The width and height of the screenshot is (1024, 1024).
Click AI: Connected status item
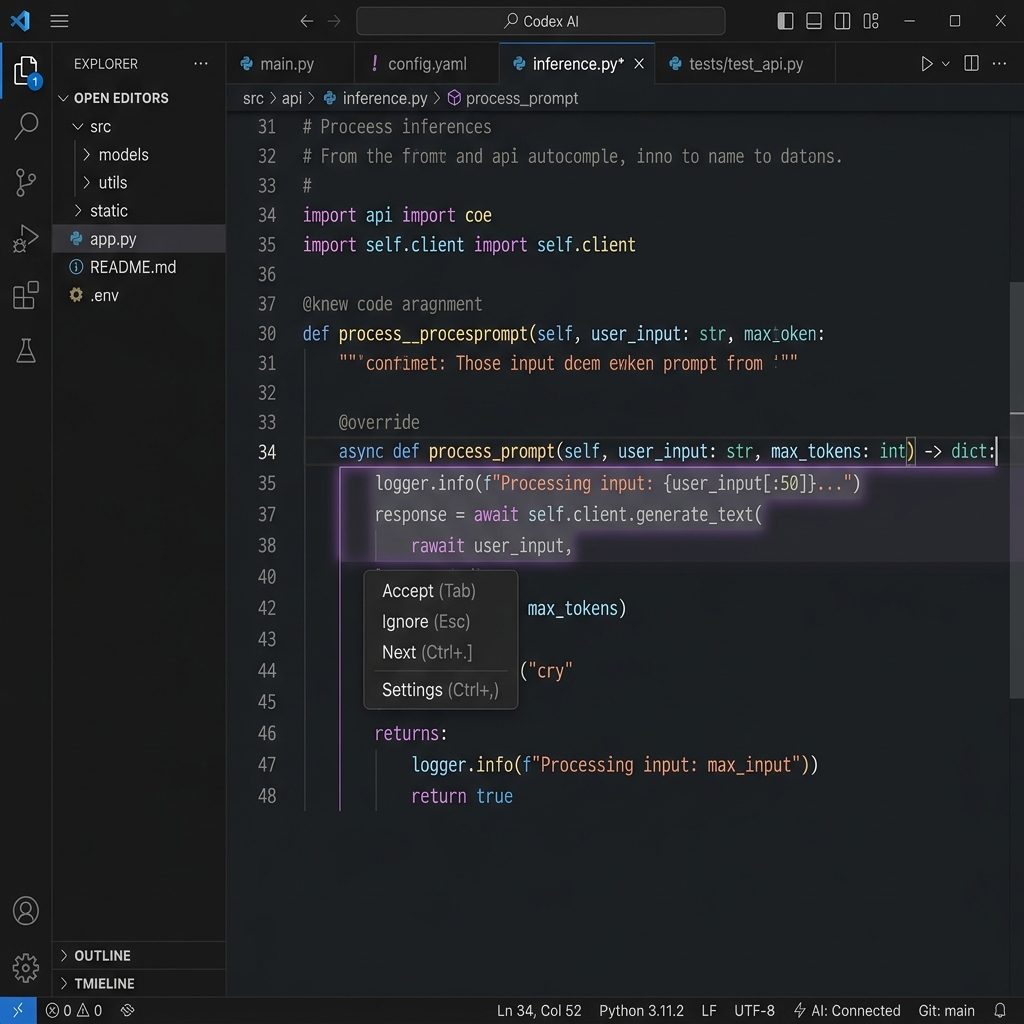[x=846, y=1010]
